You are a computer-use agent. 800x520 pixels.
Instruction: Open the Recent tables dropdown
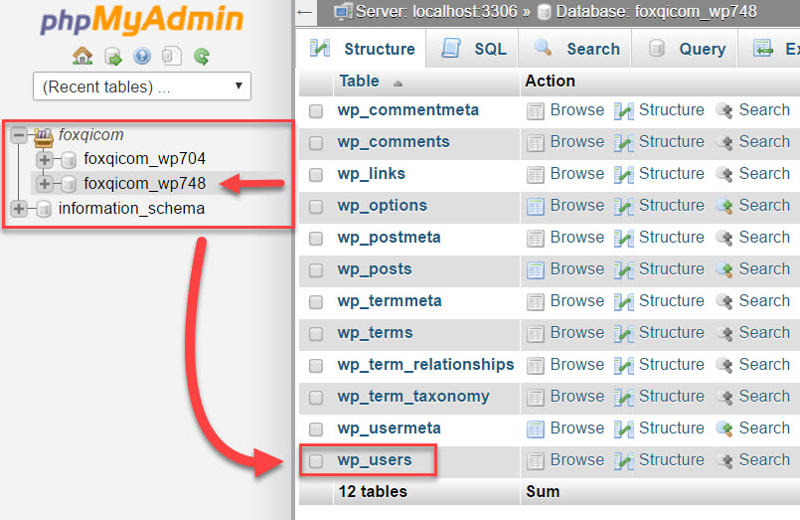pyautogui.click(x=142, y=86)
